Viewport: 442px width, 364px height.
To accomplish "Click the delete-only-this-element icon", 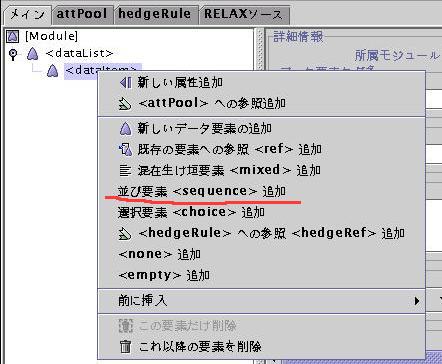I will [126, 326].
